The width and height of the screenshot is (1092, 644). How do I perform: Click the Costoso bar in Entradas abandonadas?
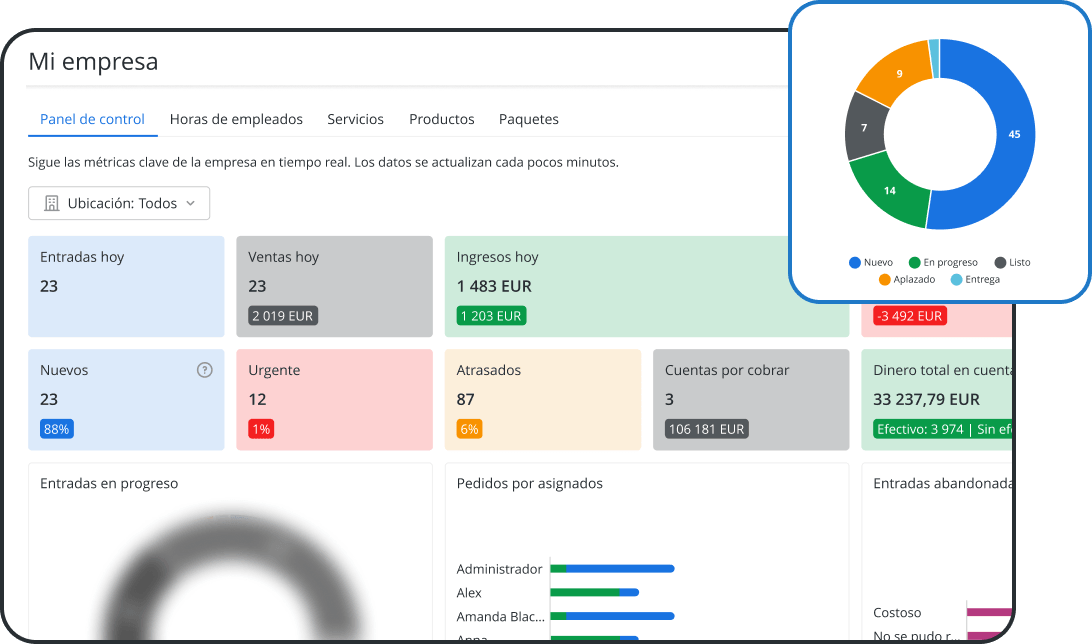(x=989, y=613)
